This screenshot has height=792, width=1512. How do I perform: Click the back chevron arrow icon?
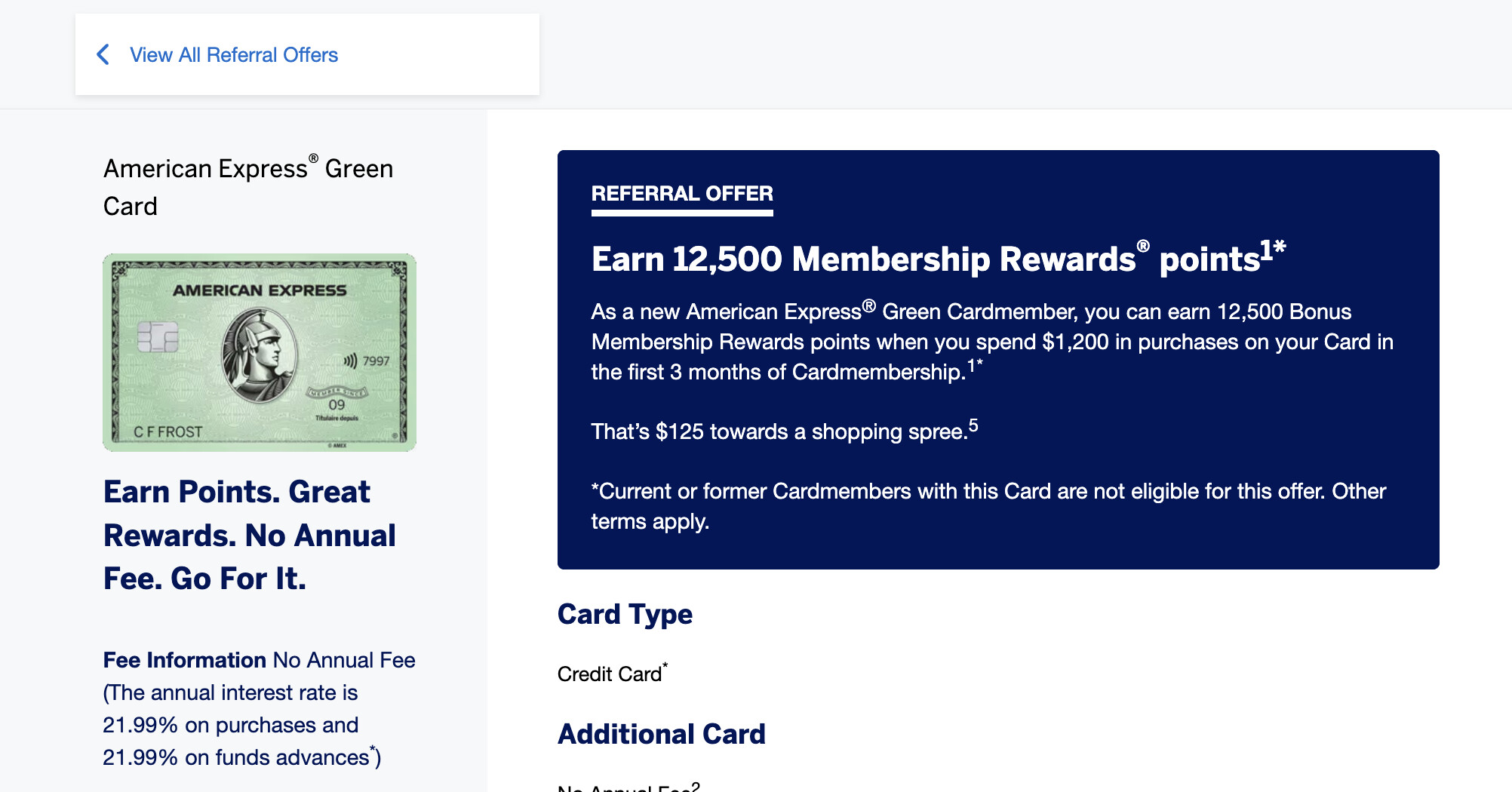click(x=103, y=54)
